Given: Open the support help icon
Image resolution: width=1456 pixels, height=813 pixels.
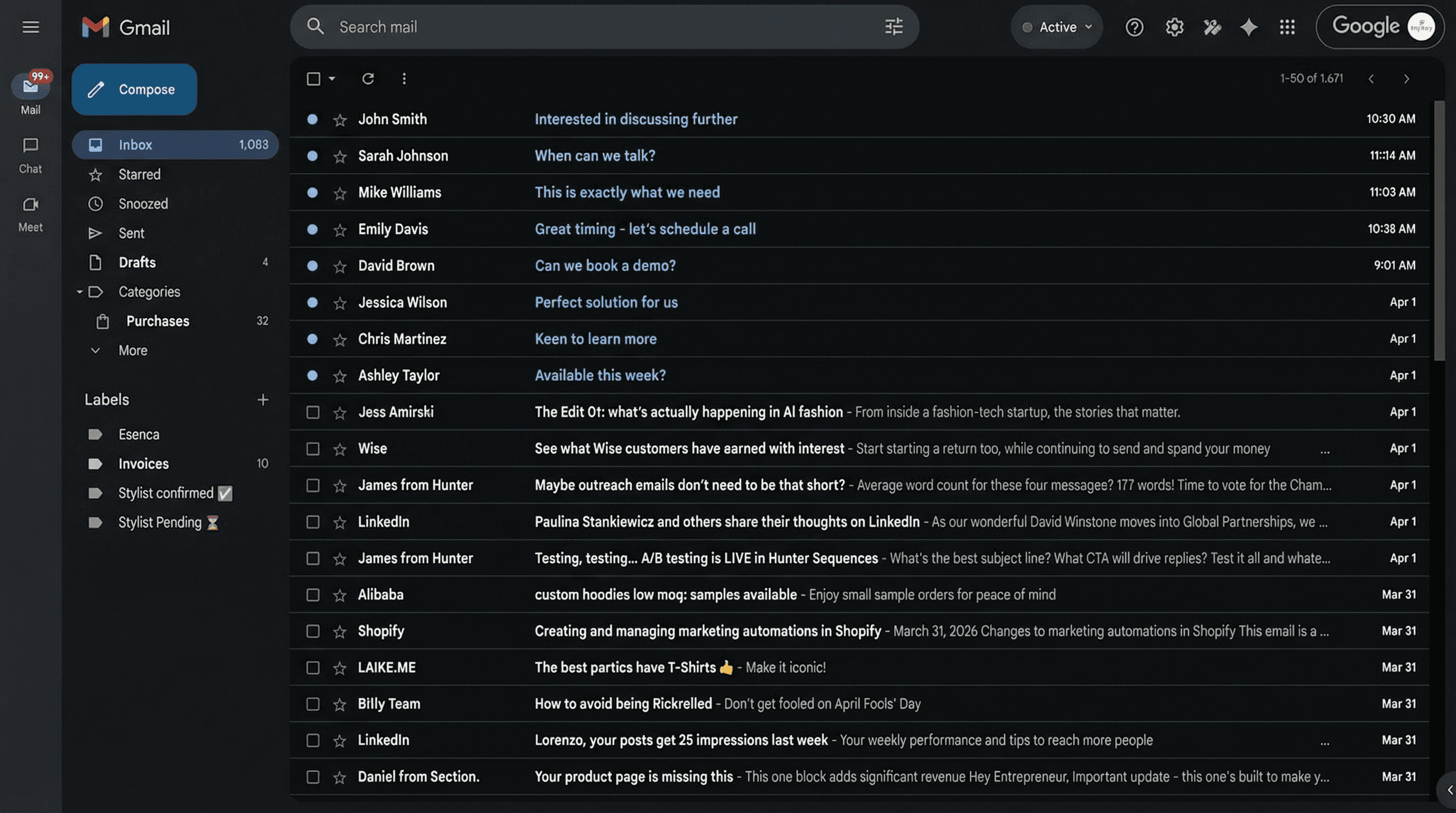Looking at the screenshot, I should click(1134, 26).
